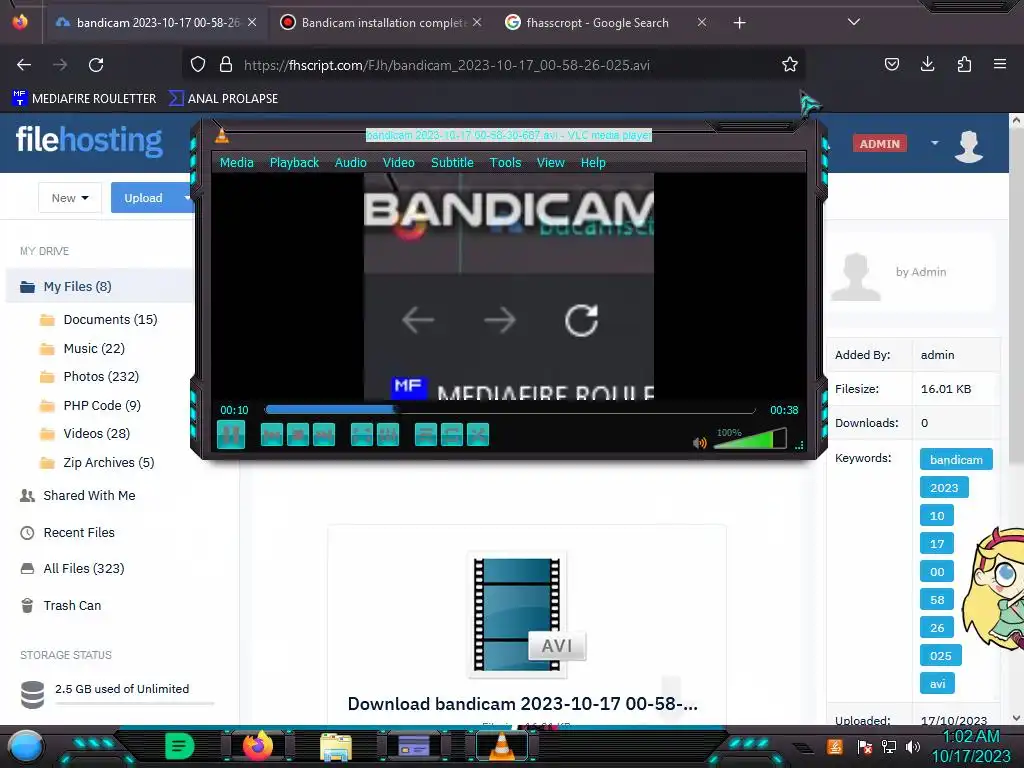Go to the filehosting logo home
Image resolution: width=1024 pixels, height=768 pixels.
point(89,140)
